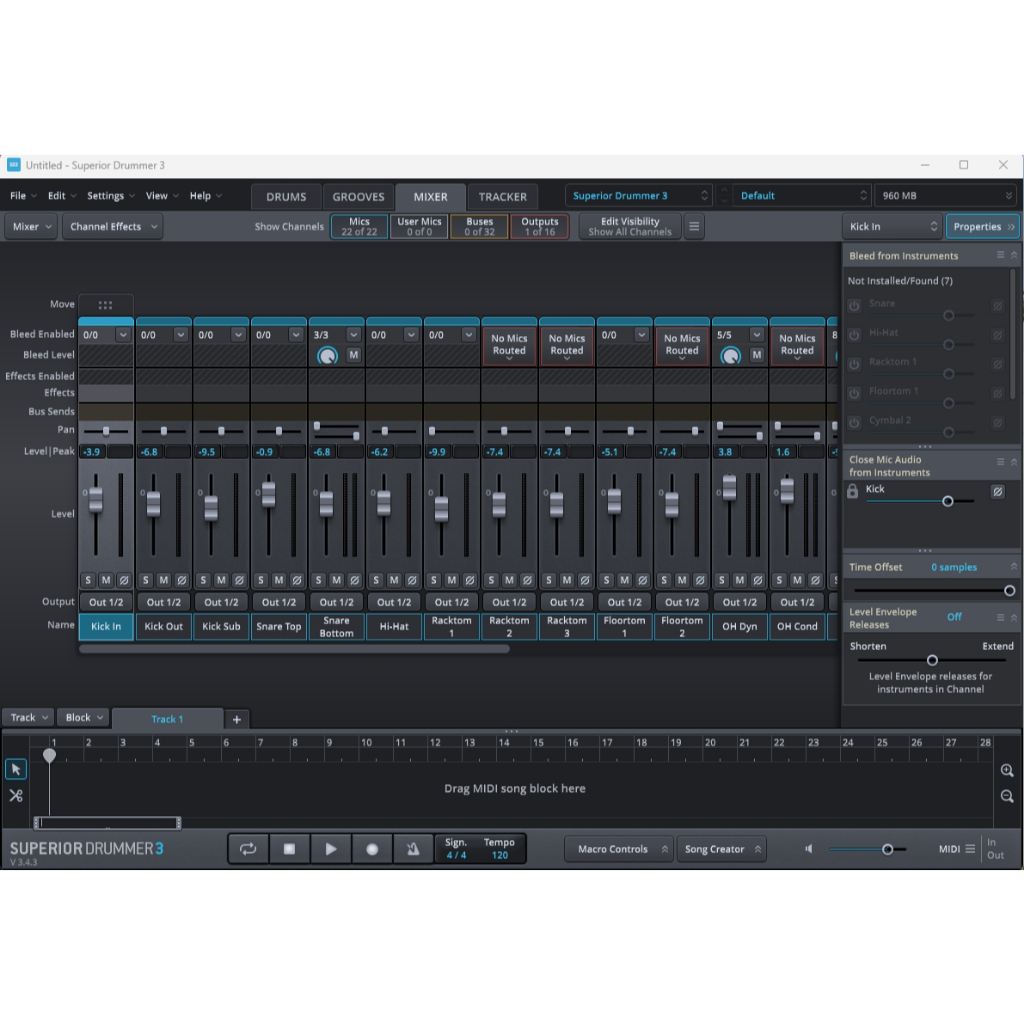Click the Edit Visibility button
Viewport: 1024px width, 1024px height.
[630, 227]
